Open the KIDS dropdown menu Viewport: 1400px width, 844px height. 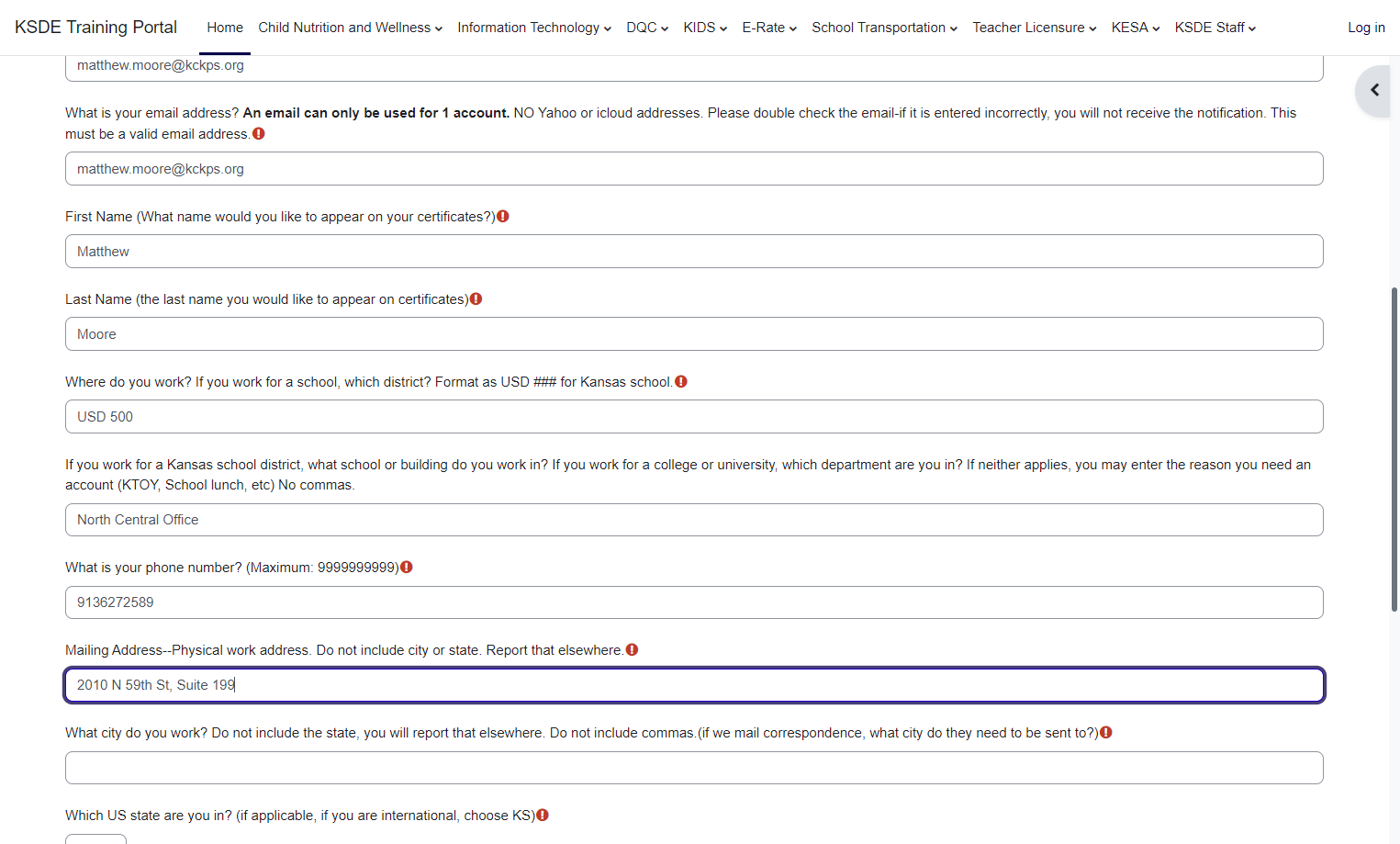[x=705, y=28]
